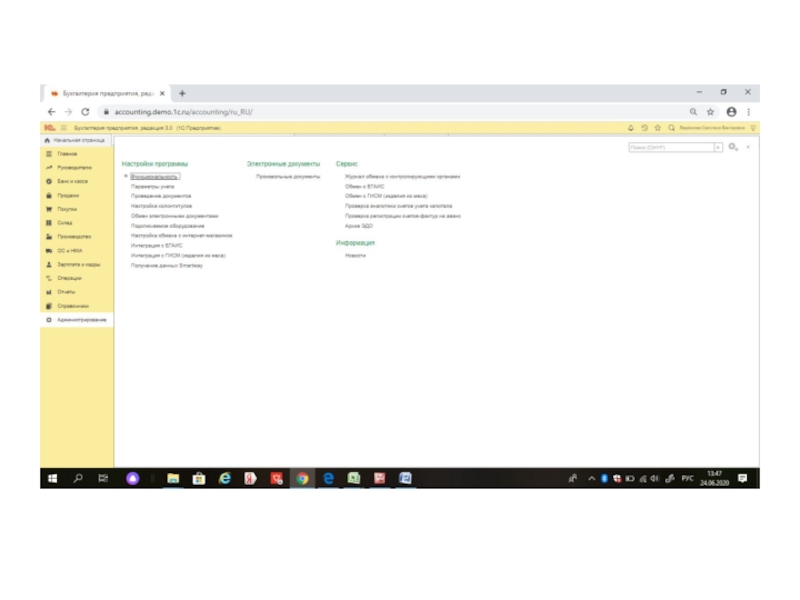The image size is (800, 600).
Task: Click the Поиск (Ctrl+F) search field
Action: coord(670,147)
